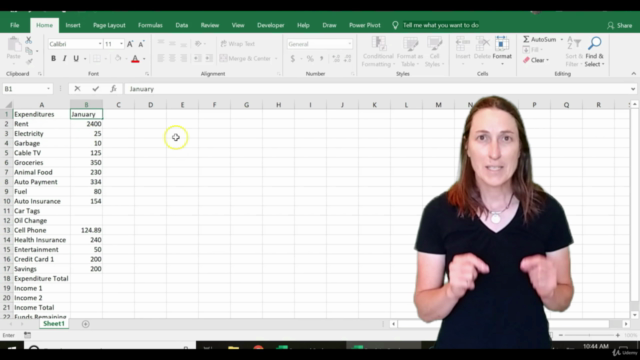The height and width of the screenshot is (360, 640).
Task: Toggle Bold formatting
Action: pos(53,59)
